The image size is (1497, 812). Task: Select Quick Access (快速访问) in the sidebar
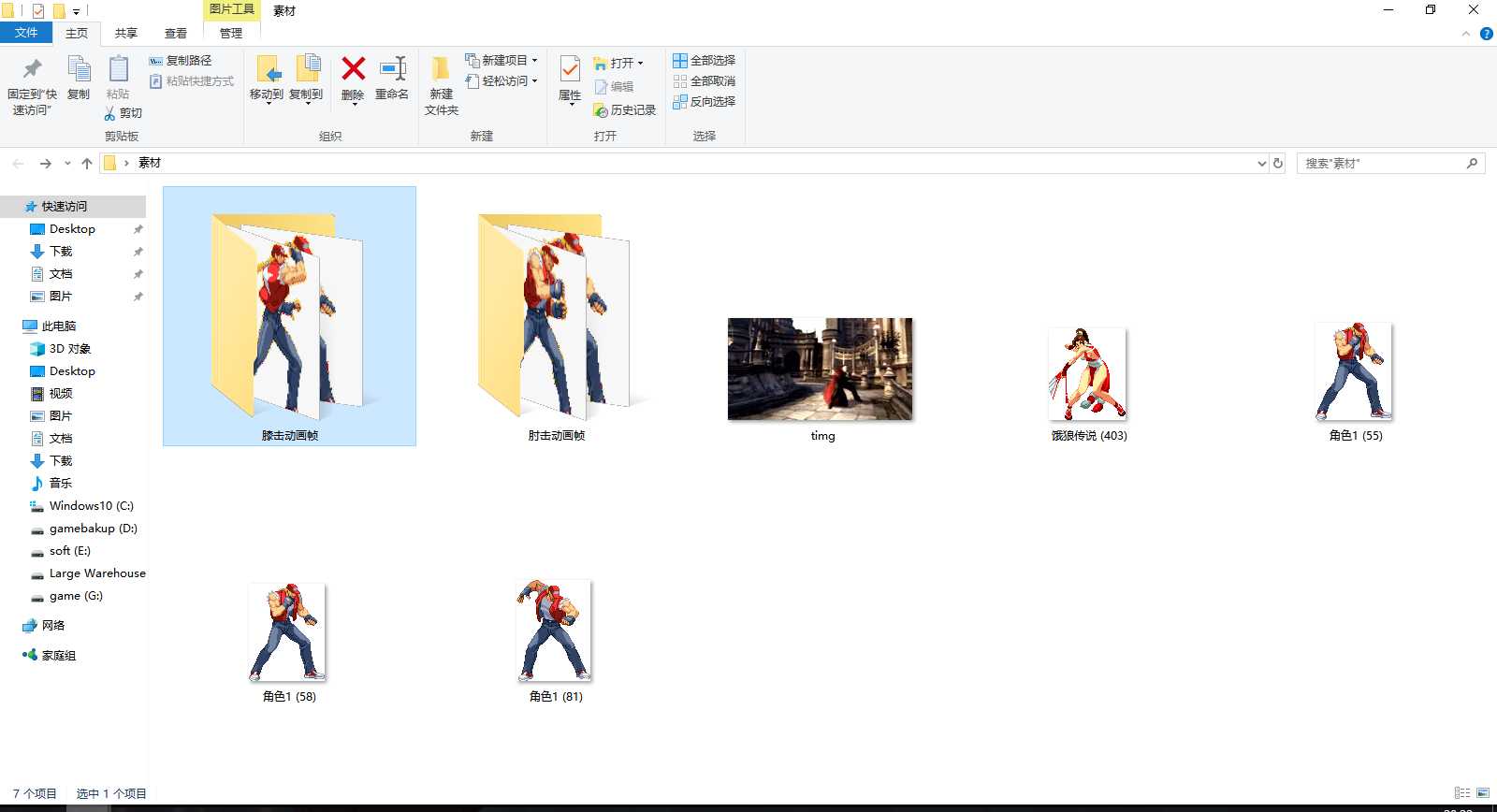click(x=73, y=207)
